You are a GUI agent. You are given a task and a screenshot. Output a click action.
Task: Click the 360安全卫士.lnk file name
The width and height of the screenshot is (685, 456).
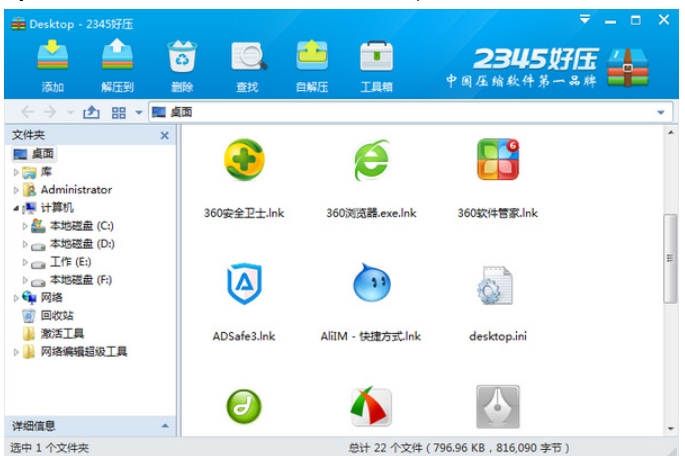pyautogui.click(x=244, y=213)
